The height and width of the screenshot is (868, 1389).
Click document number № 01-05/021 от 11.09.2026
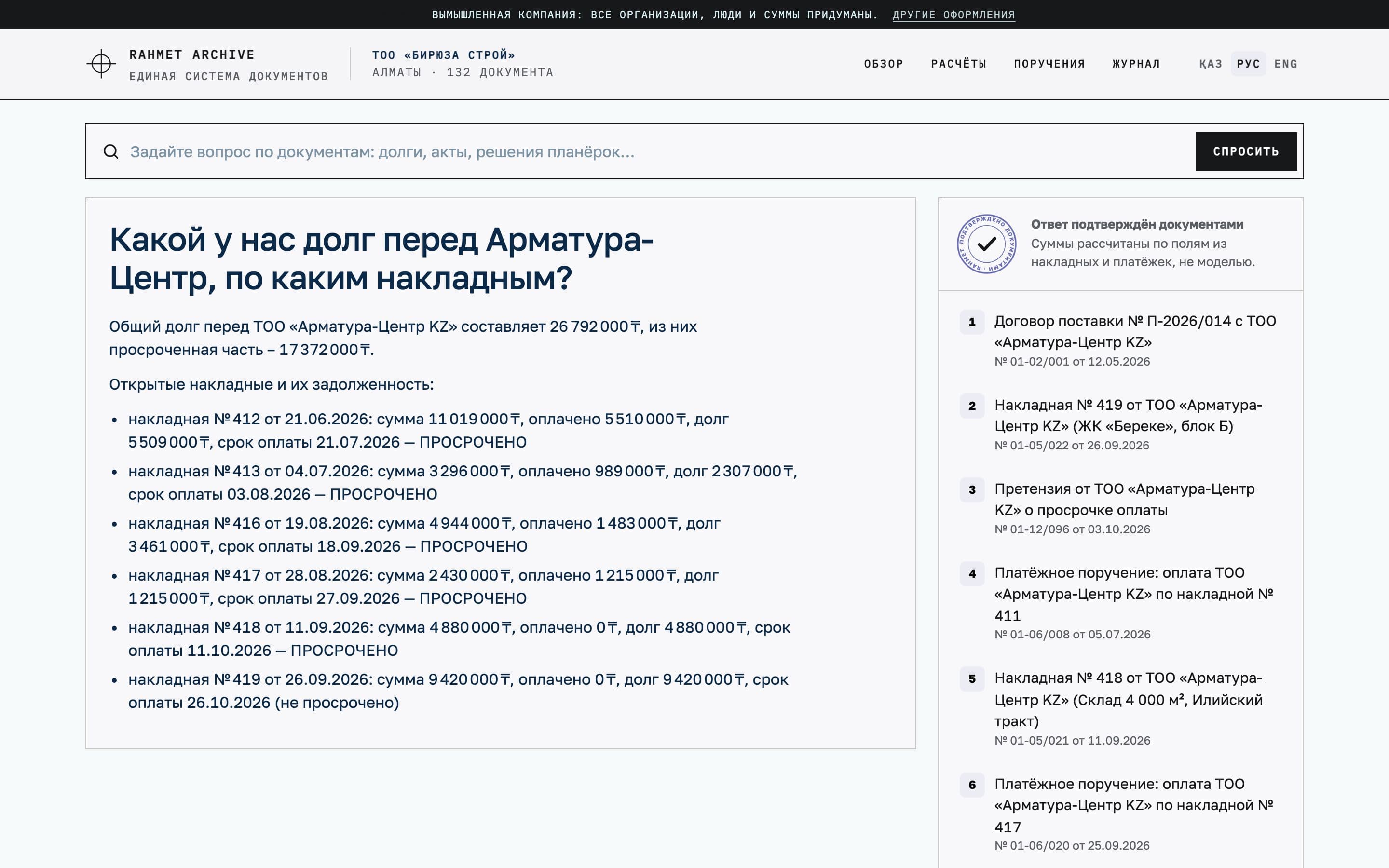[1072, 741]
